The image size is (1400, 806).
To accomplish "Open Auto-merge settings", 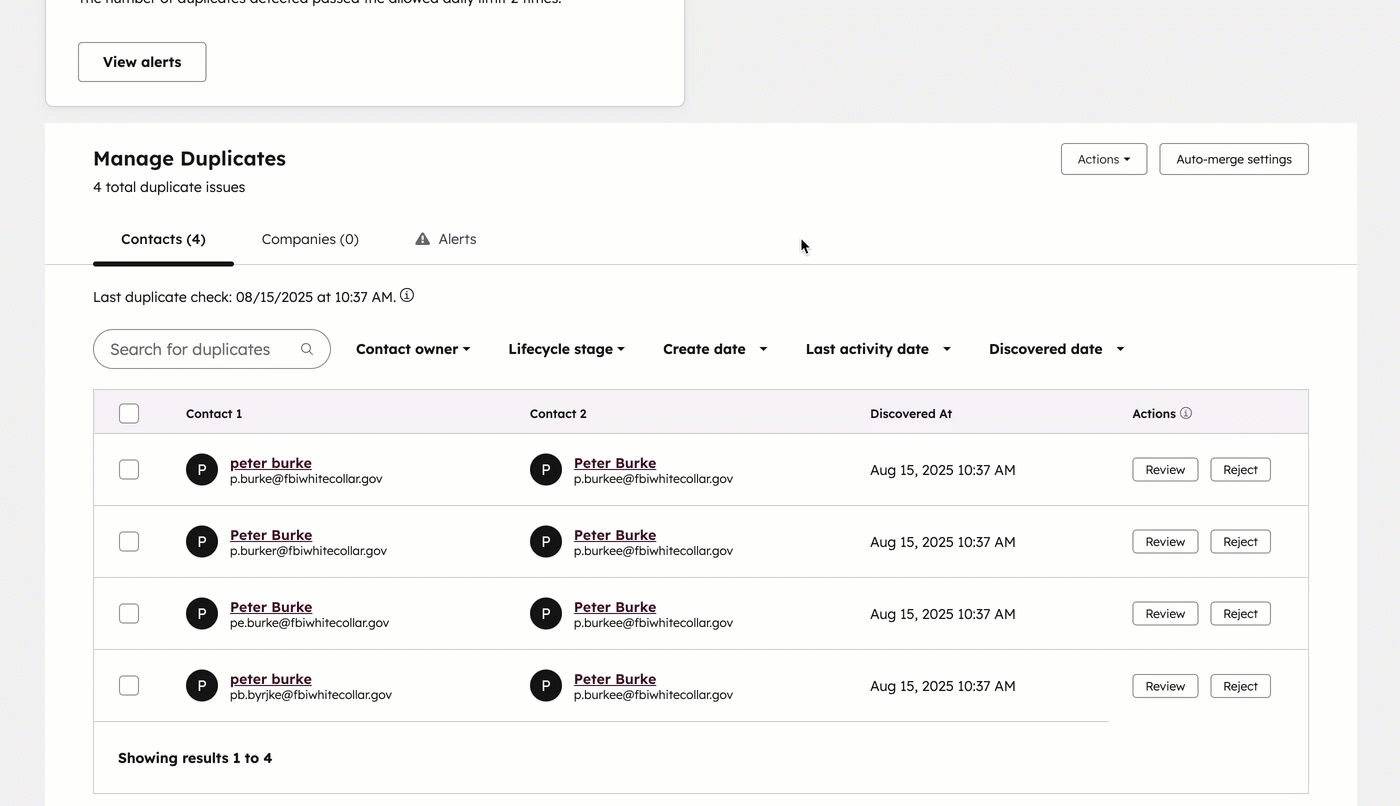I will [1233, 158].
